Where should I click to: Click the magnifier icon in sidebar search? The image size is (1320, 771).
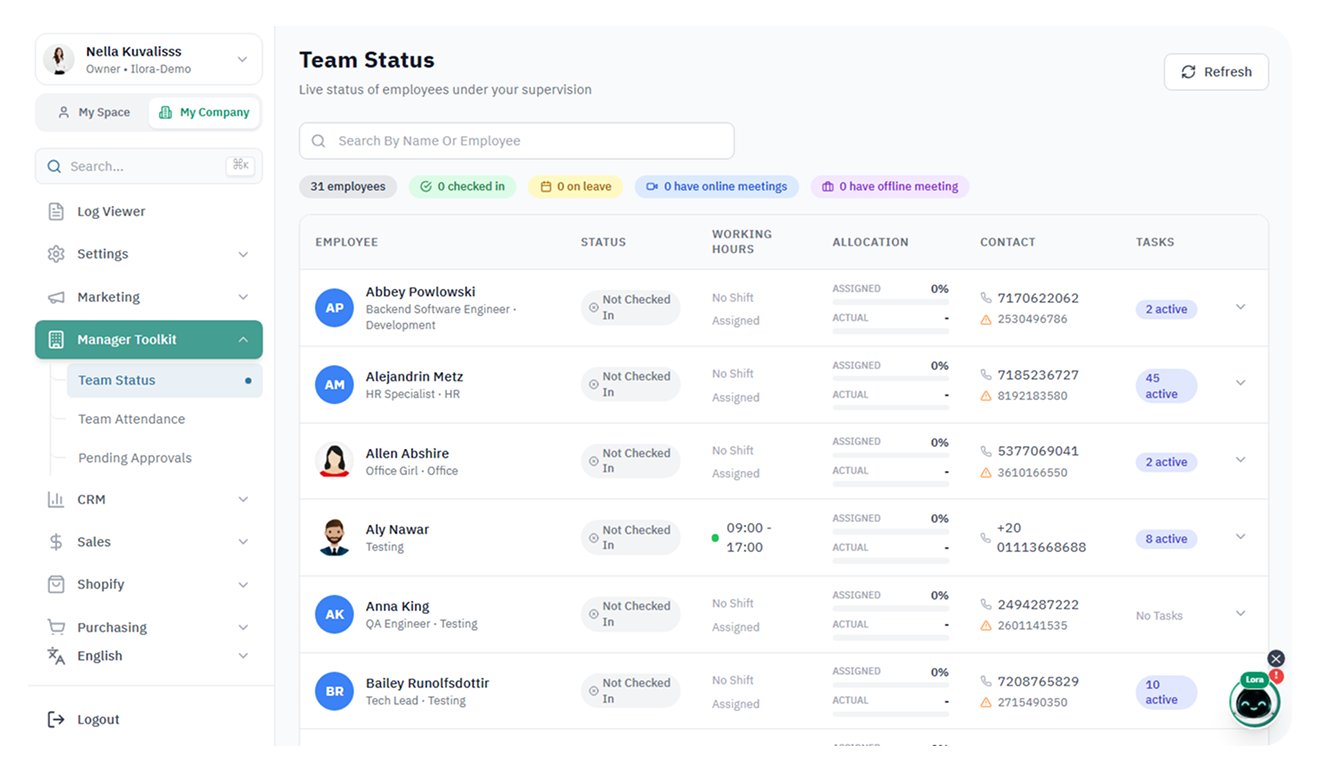click(54, 166)
